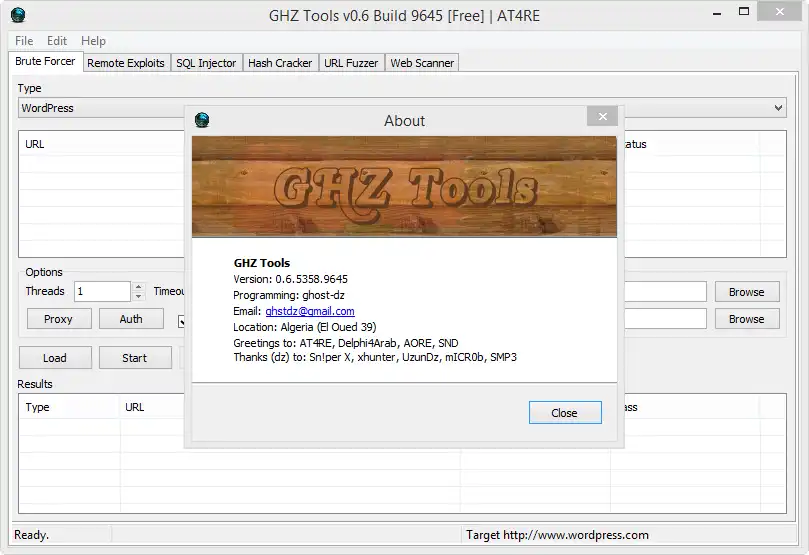Close the About dialog with the X button
Image resolution: width=809 pixels, height=555 pixels.
602,117
